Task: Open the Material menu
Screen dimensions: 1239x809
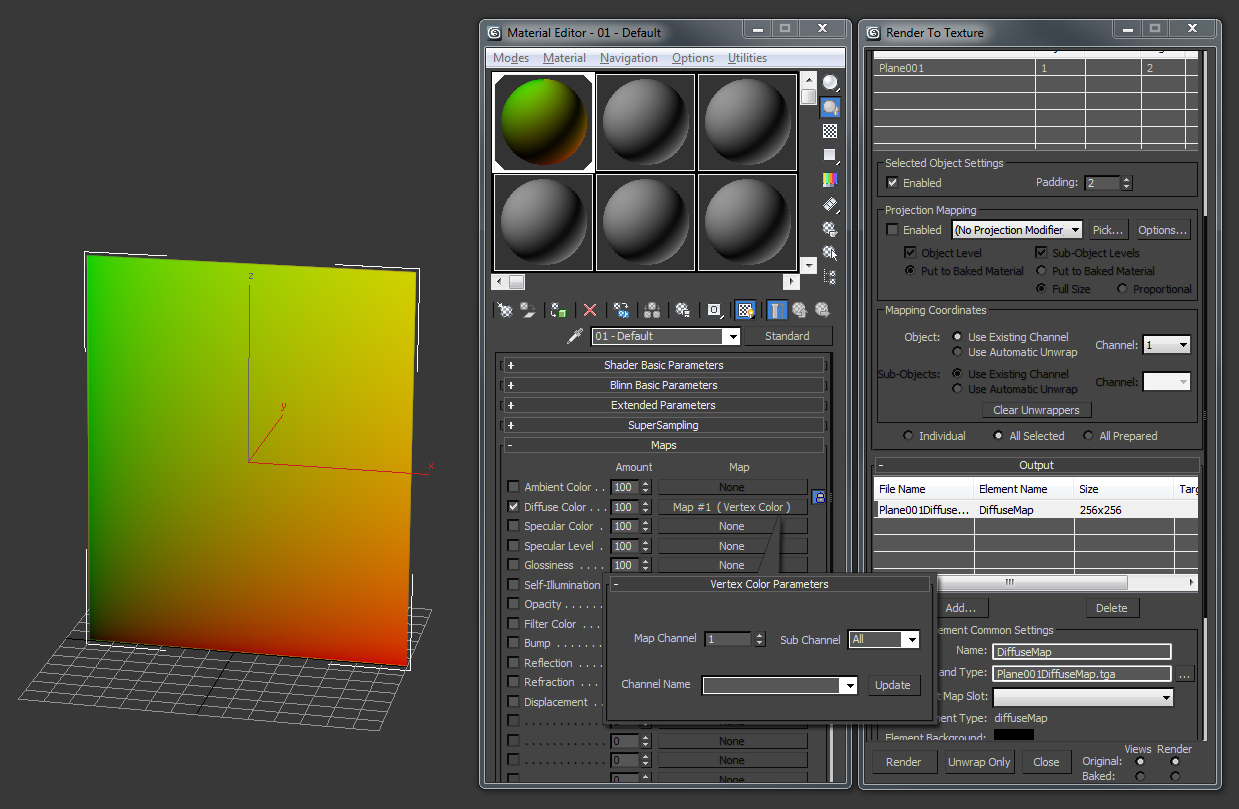Action: pyautogui.click(x=564, y=57)
